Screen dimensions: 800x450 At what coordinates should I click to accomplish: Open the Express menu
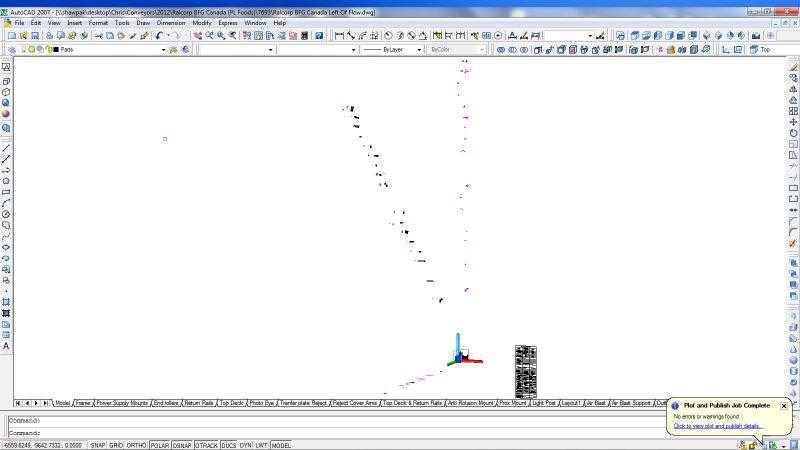[228, 23]
